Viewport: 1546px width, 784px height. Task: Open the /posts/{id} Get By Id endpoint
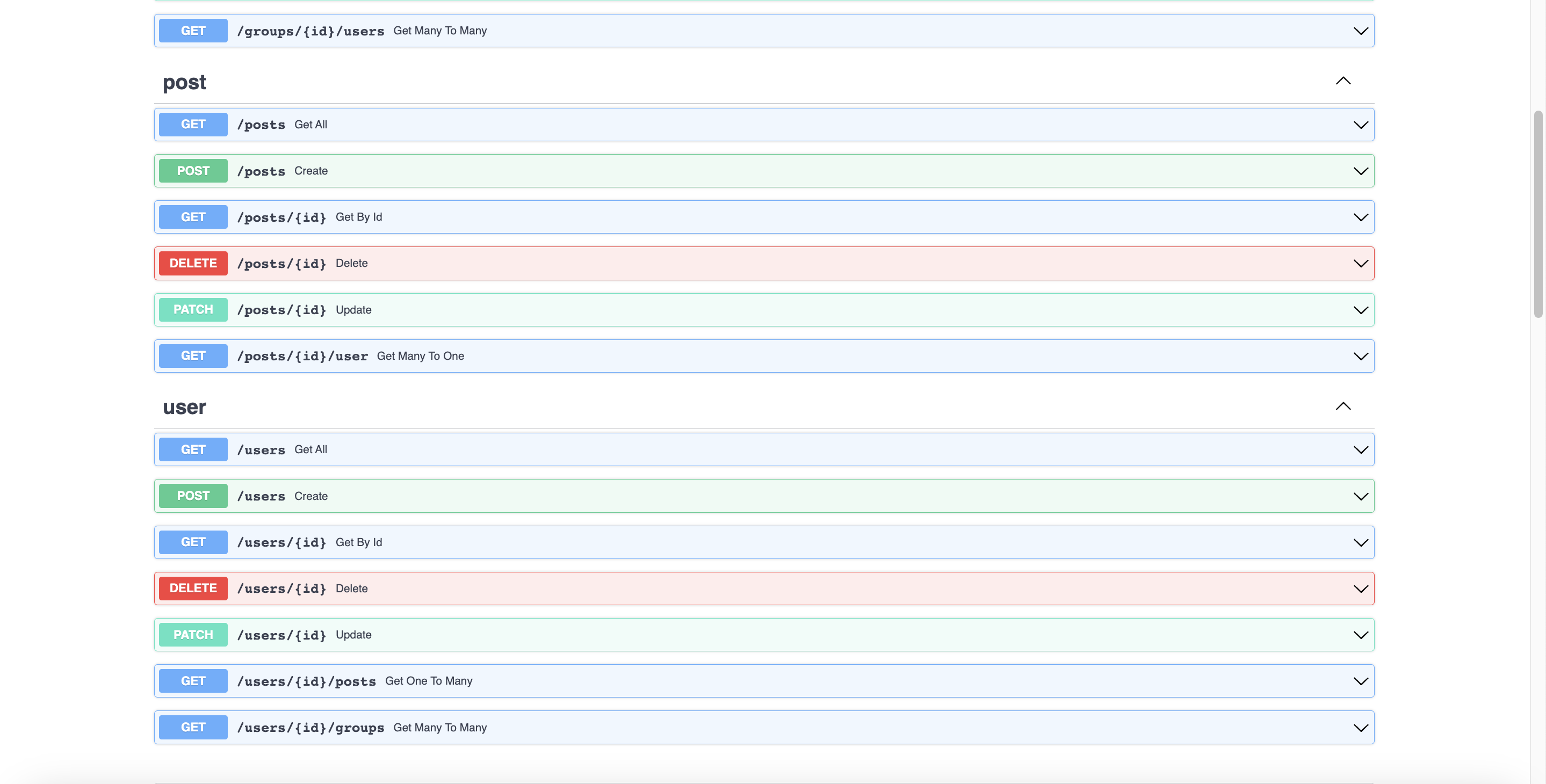[x=281, y=217]
